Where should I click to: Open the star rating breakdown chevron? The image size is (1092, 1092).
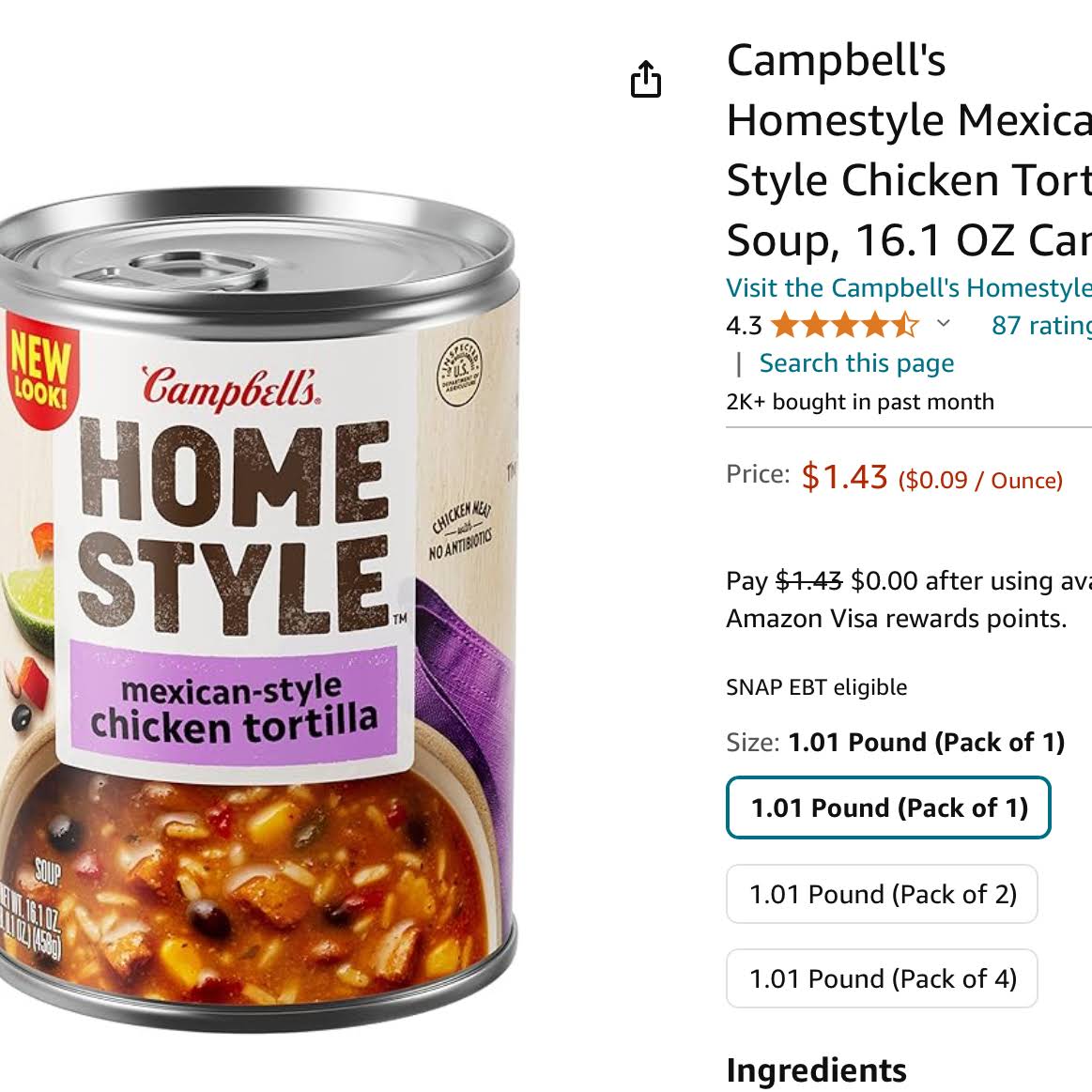[x=943, y=323]
